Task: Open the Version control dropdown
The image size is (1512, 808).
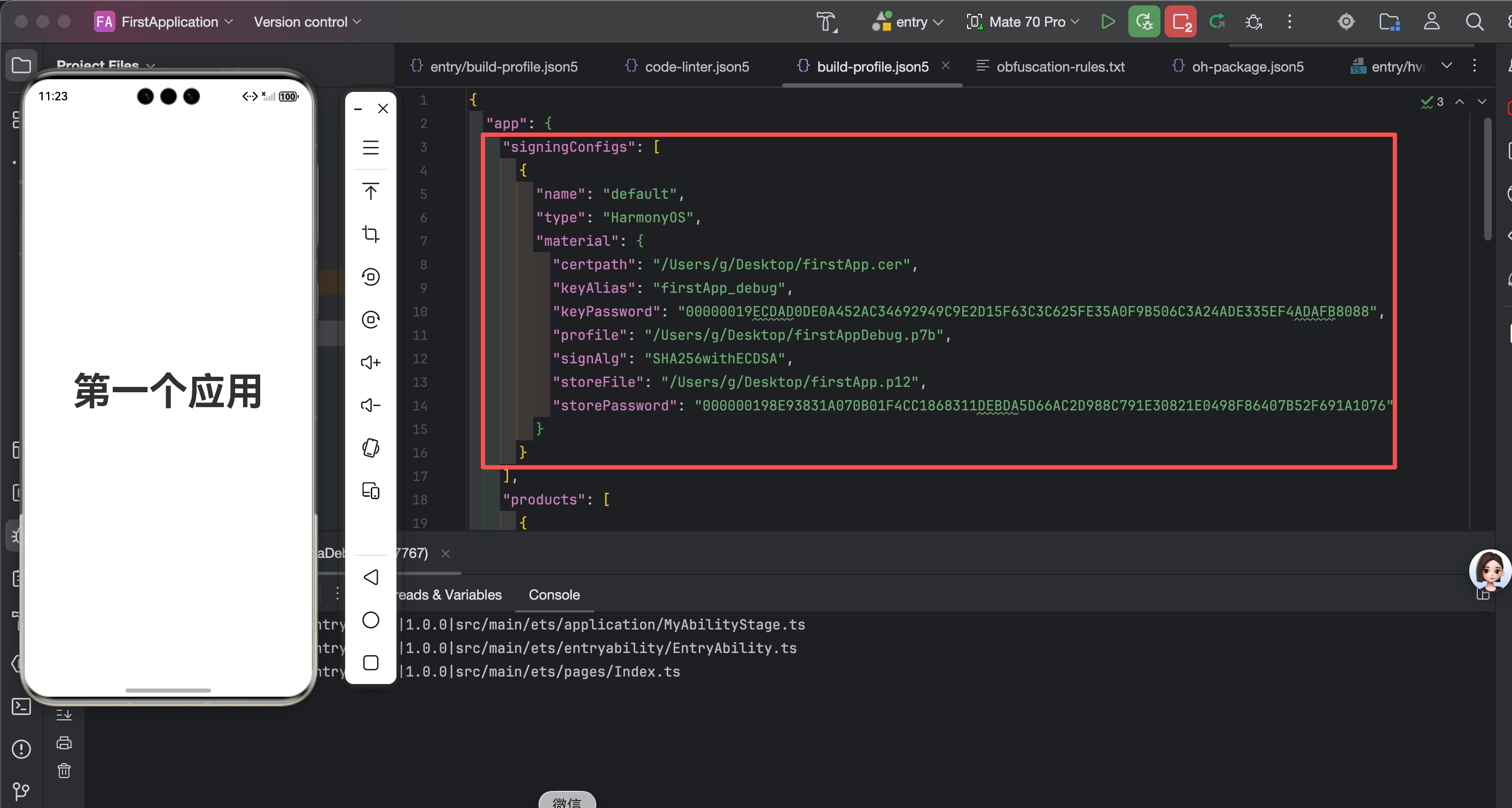Action: [307, 22]
